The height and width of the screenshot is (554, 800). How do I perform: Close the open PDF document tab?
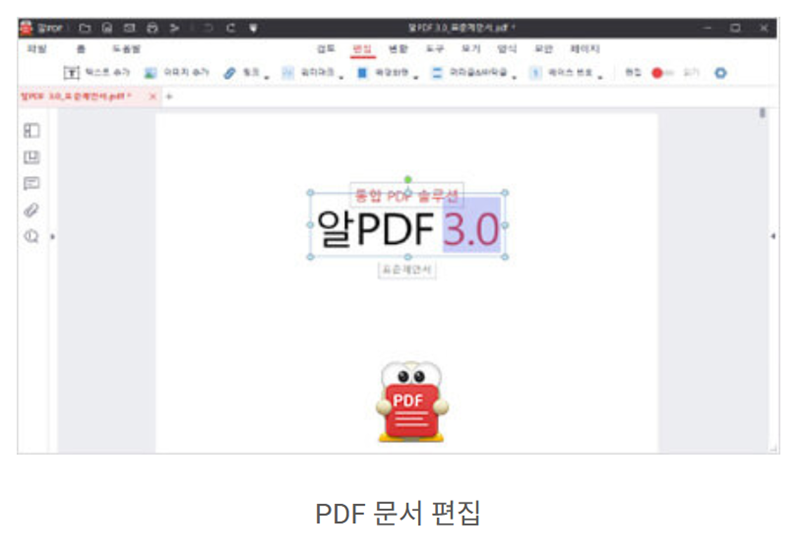coord(152,96)
